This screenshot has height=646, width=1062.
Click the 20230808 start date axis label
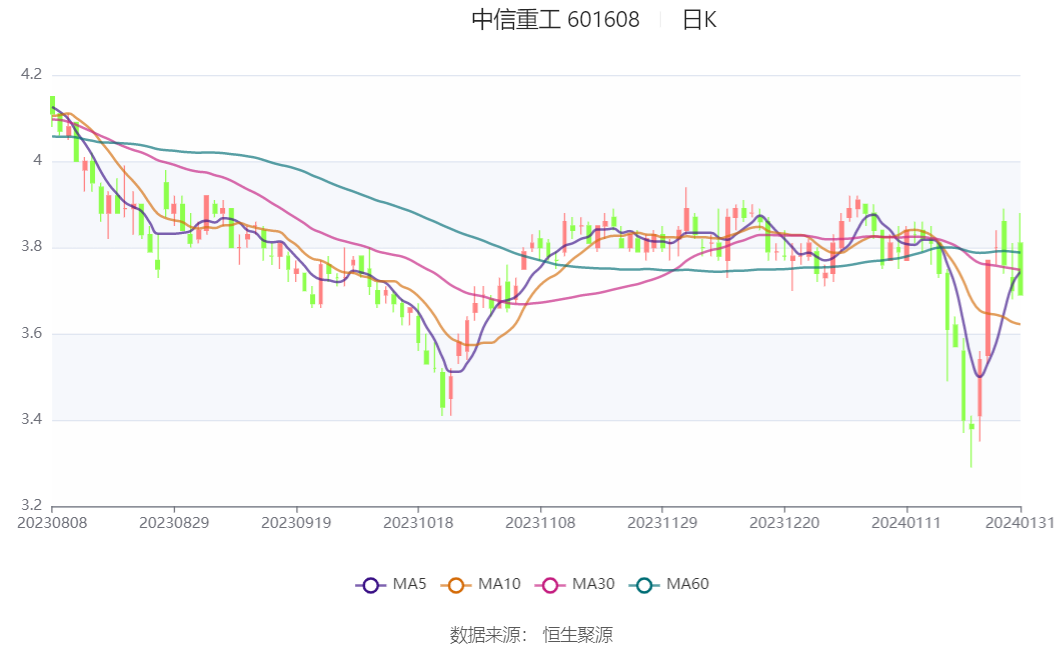pyautogui.click(x=52, y=523)
